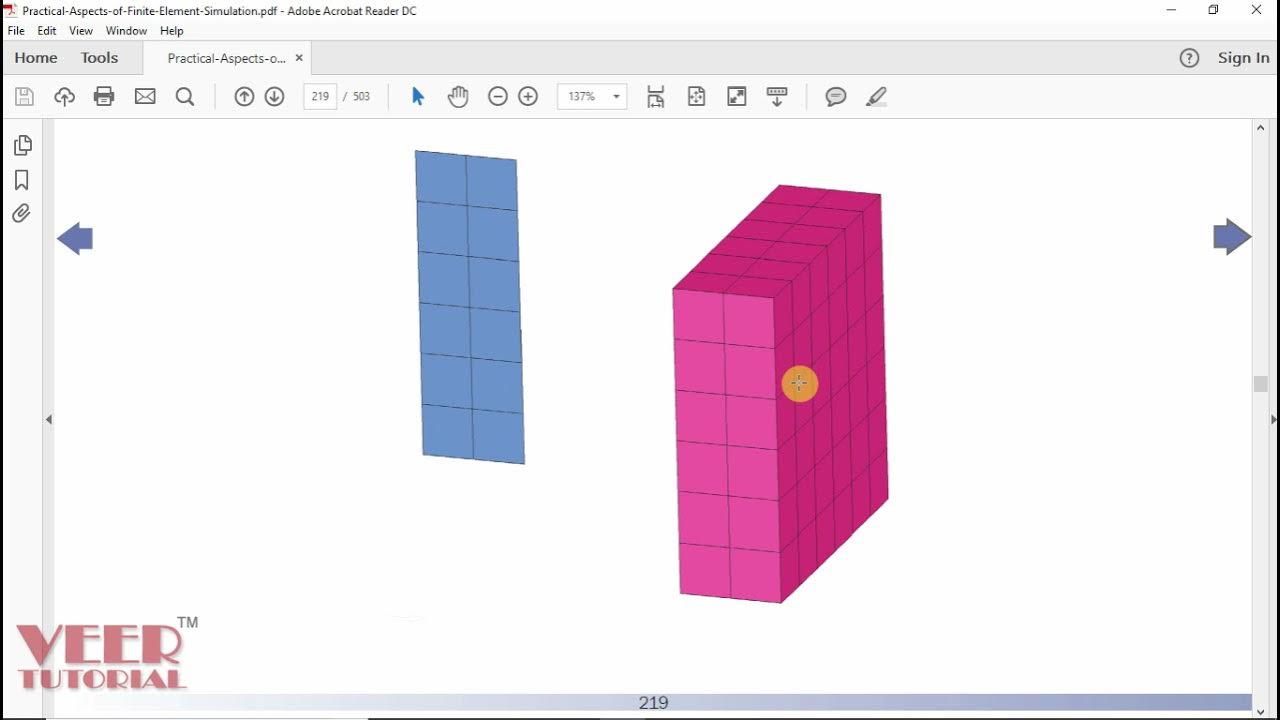The width and height of the screenshot is (1280, 720).
Task: Enter full screen mode icon
Action: click(x=737, y=97)
